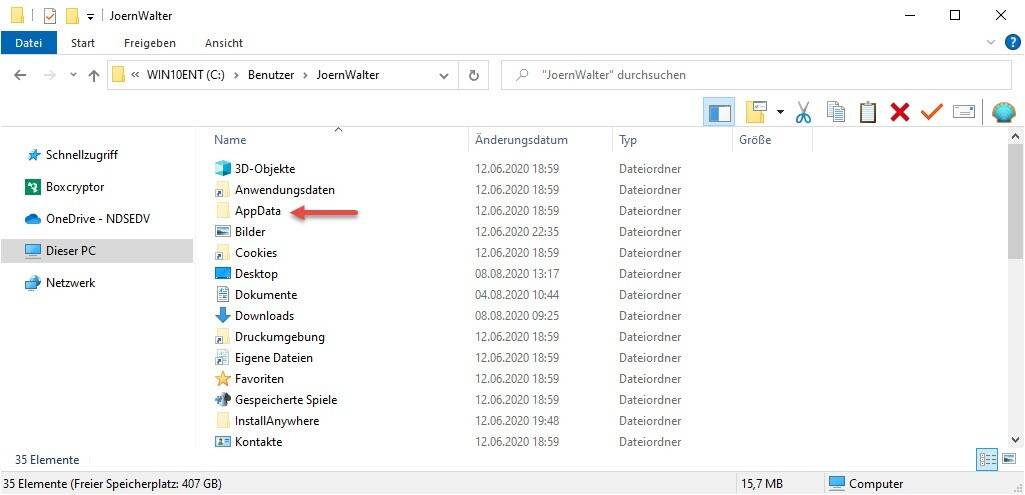Switch to details list view in status bar
This screenshot has height=495, width=1025.
[x=986, y=459]
